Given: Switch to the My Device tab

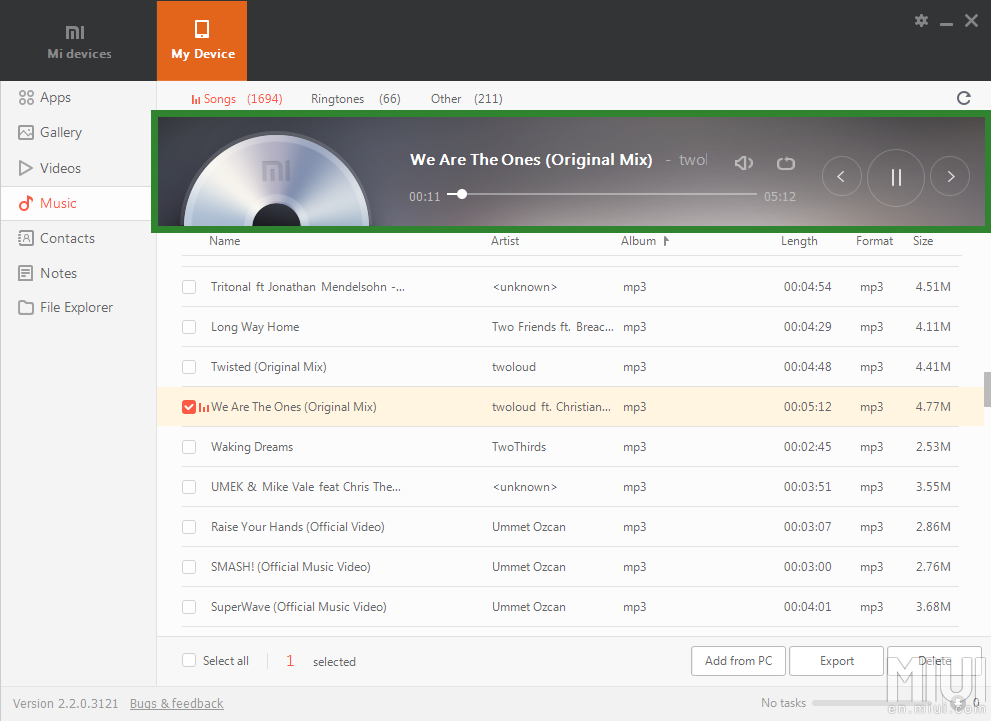Looking at the screenshot, I should point(202,40).
